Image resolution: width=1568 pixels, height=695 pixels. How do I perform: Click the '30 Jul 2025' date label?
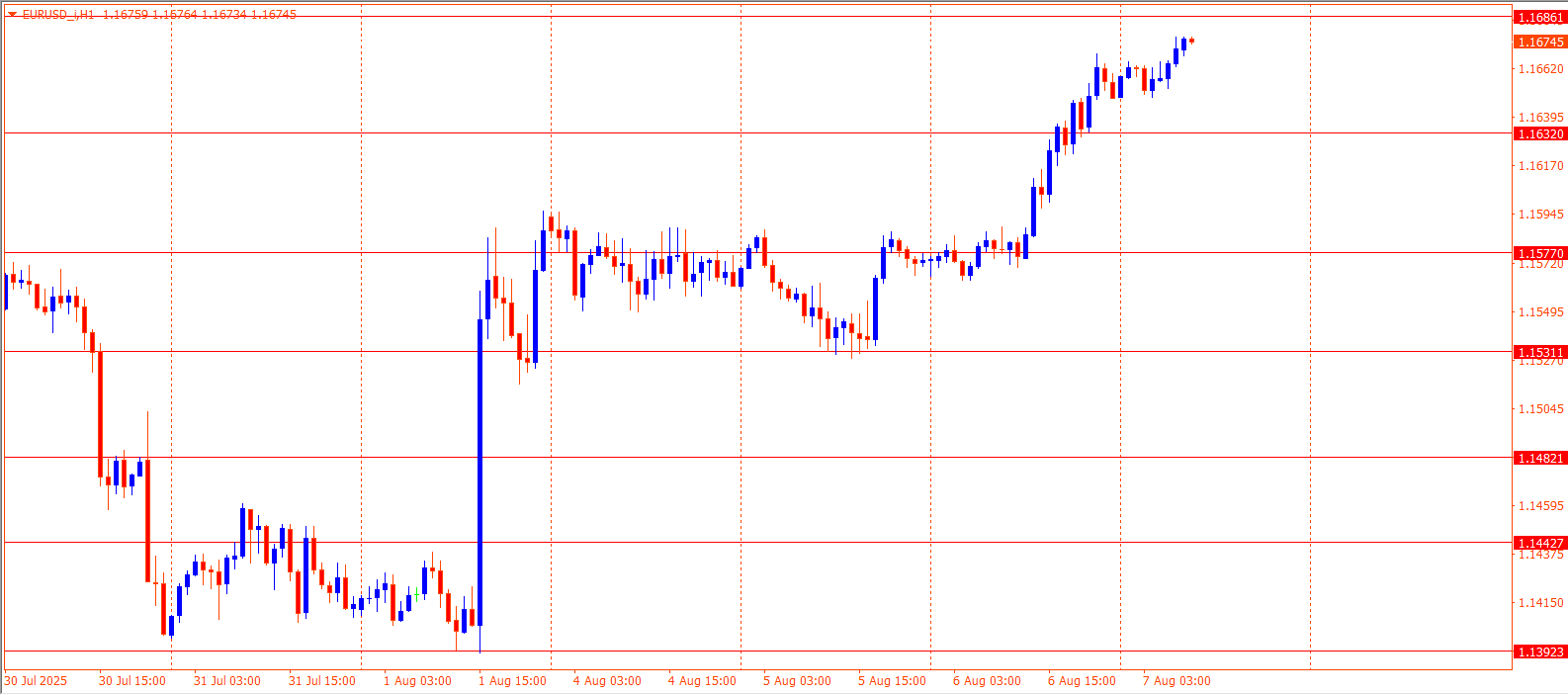click(x=37, y=681)
